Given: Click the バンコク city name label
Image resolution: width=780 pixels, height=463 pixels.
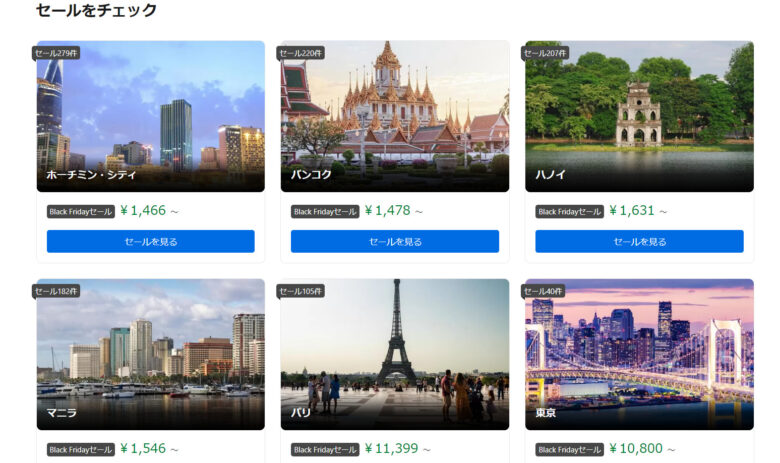Looking at the screenshot, I should (x=311, y=175).
